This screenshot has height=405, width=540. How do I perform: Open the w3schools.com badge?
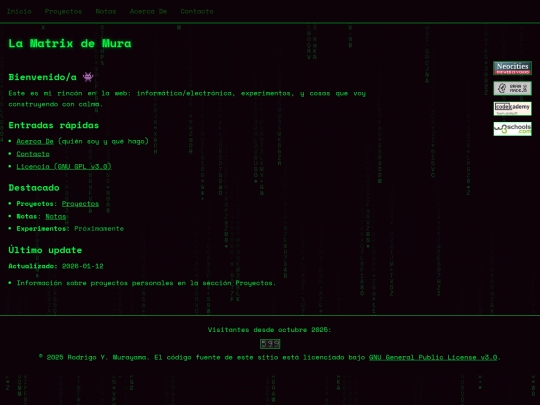click(512, 129)
